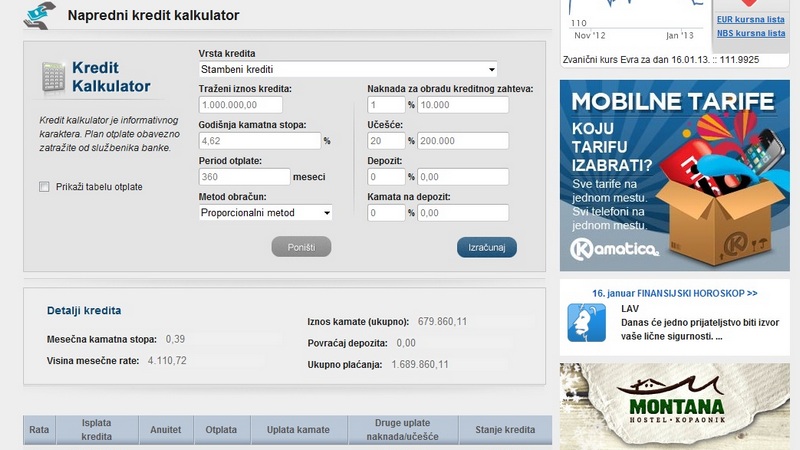Click the Druge uplate naknada/učešće header
This screenshot has width=800, height=450.
coord(403,430)
